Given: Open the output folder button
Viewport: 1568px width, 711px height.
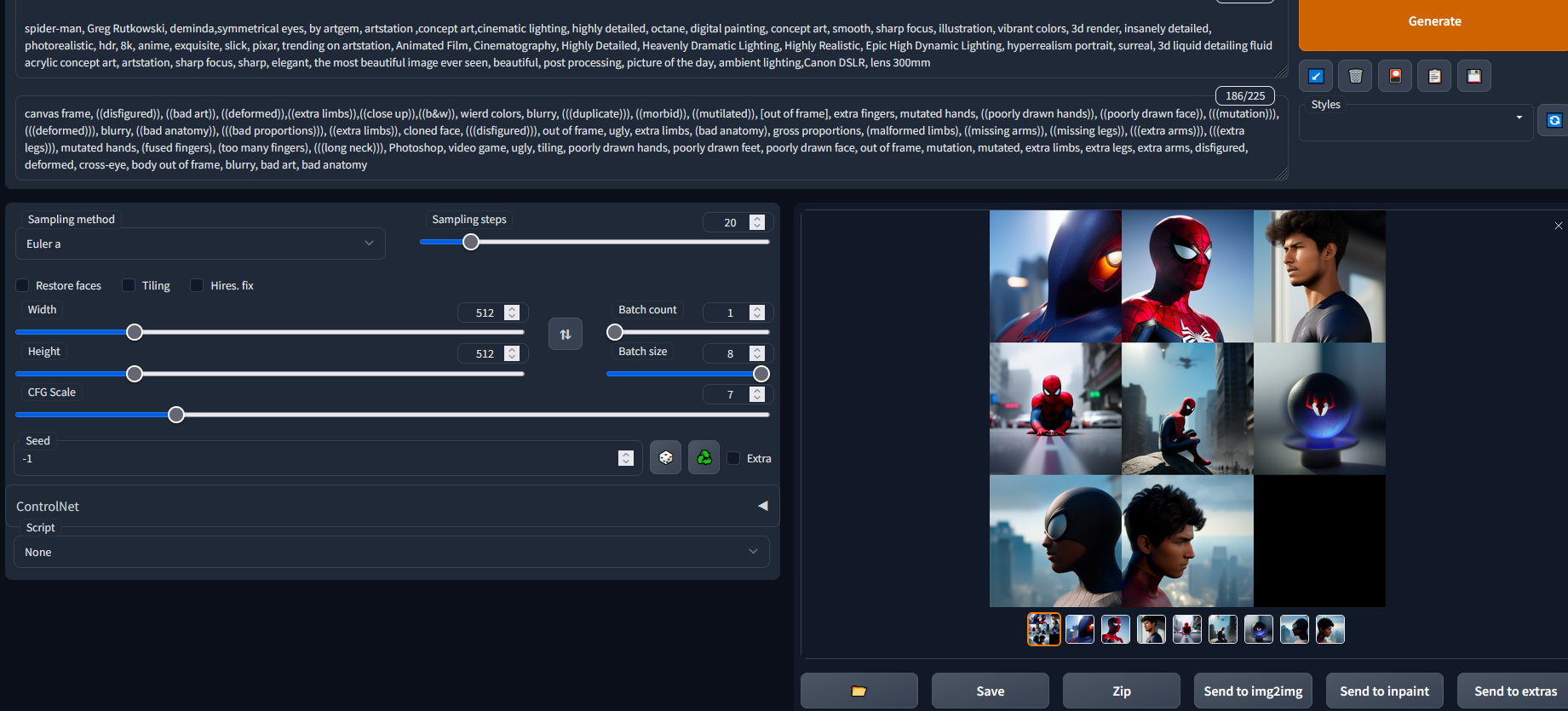Looking at the screenshot, I should pos(859,691).
